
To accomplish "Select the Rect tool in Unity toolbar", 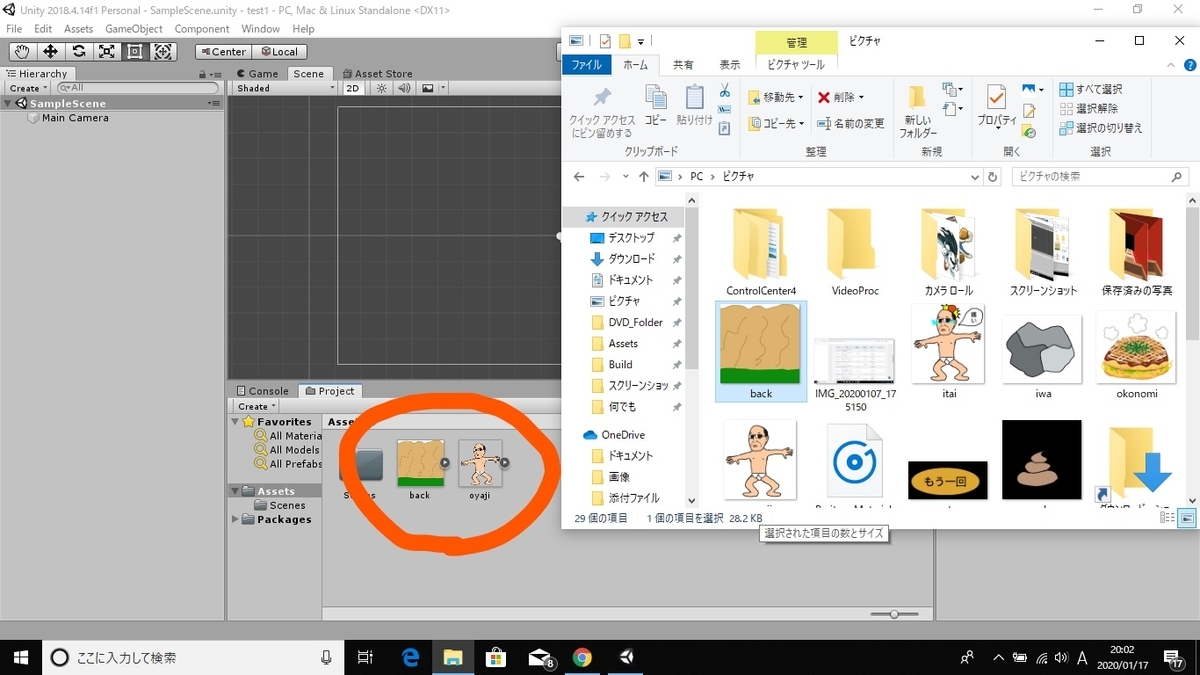I will click(x=135, y=52).
